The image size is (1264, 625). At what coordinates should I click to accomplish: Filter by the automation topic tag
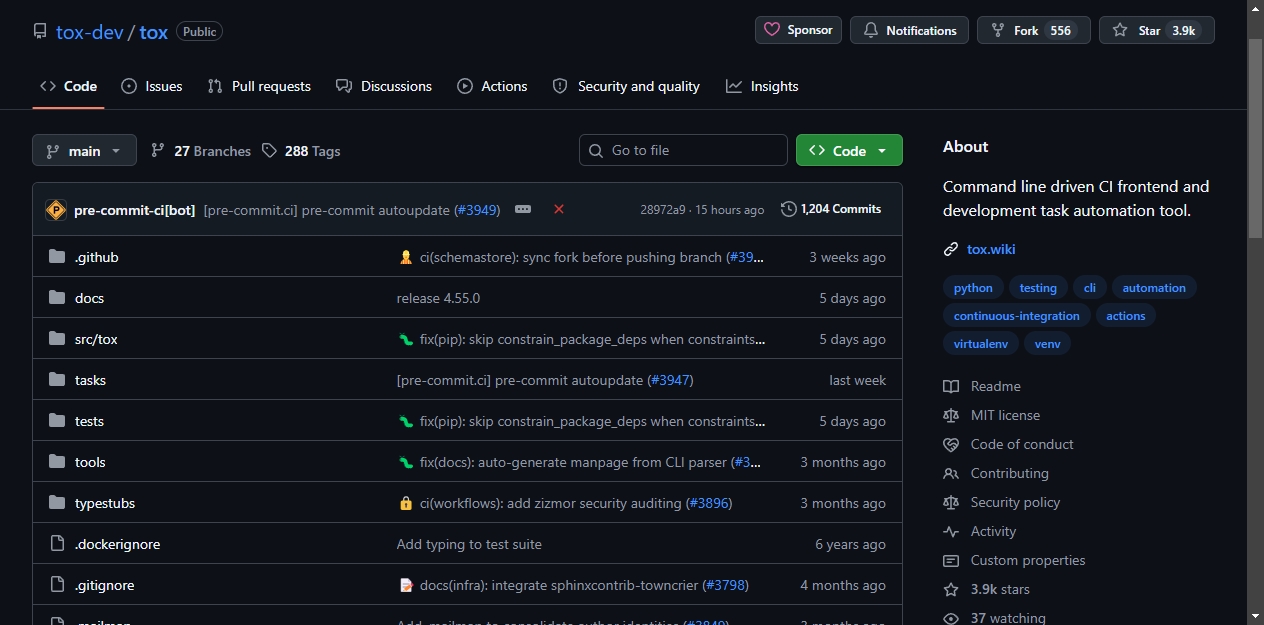point(1154,288)
